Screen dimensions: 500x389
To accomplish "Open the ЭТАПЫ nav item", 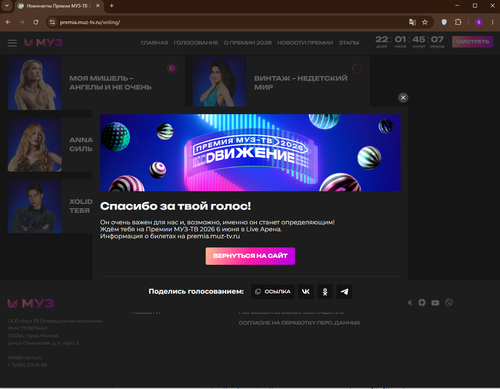I will tap(349, 43).
